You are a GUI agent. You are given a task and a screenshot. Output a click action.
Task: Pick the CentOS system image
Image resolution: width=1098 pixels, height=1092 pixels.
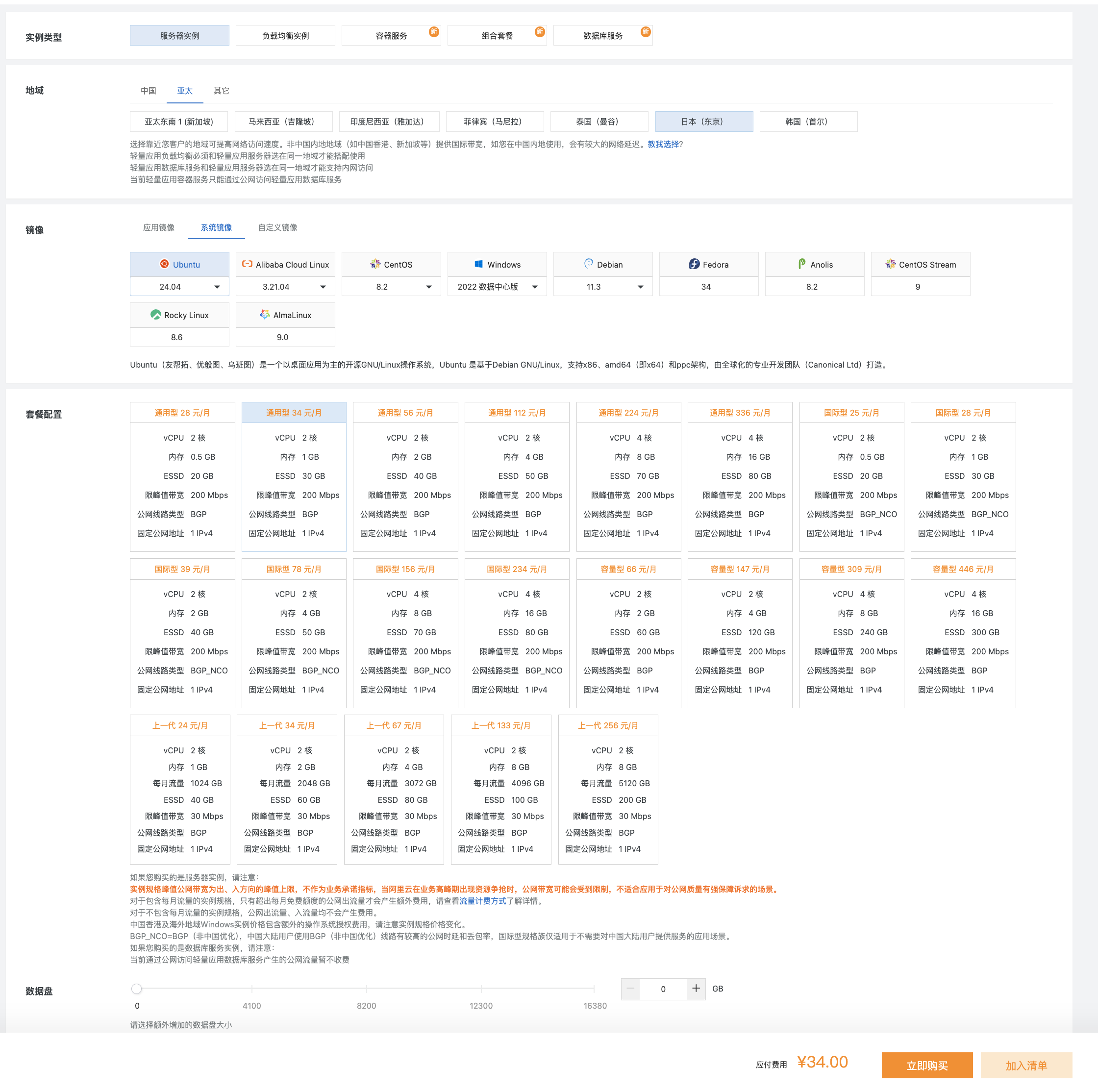[391, 264]
